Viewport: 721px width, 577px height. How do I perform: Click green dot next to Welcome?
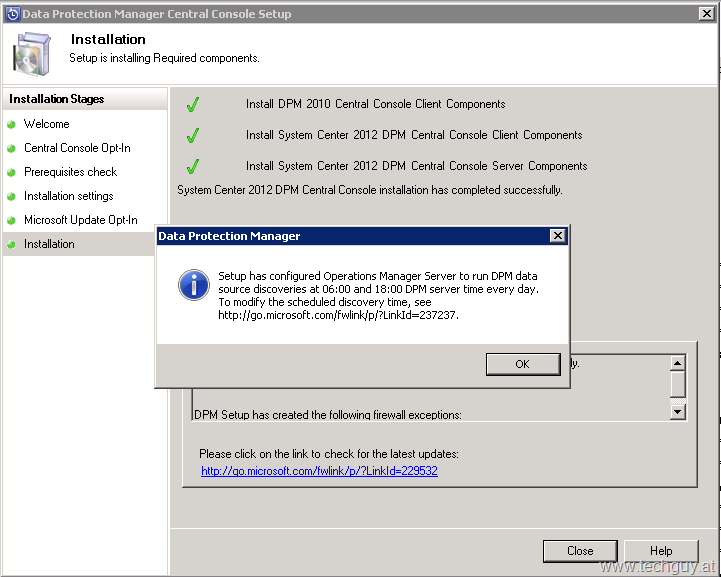click(11, 124)
